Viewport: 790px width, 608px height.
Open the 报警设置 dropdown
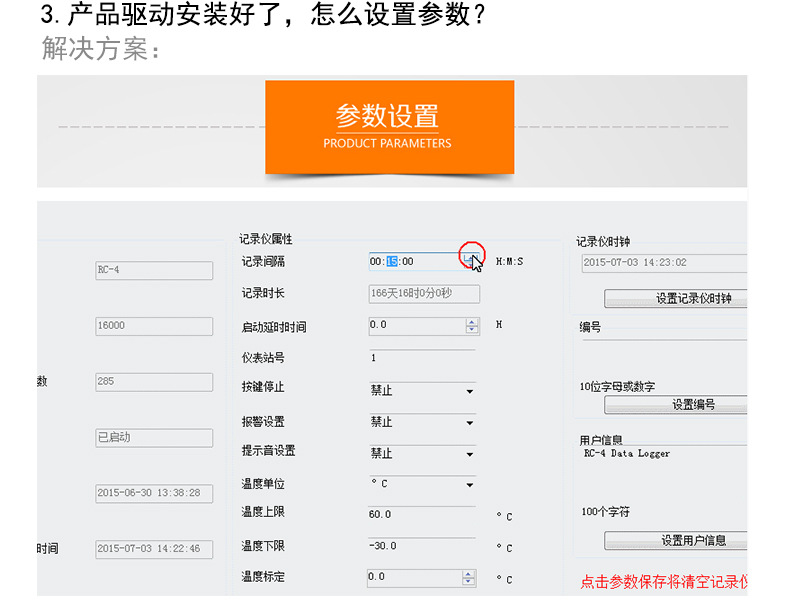[x=422, y=422]
